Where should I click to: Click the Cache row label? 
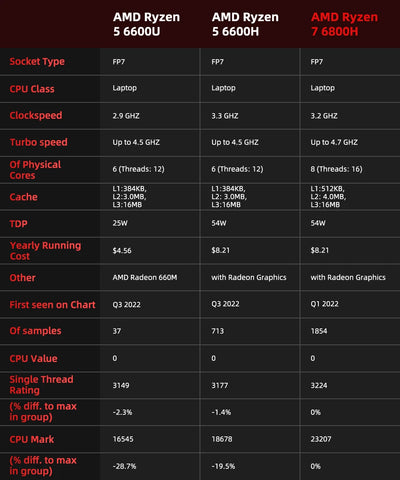(23, 197)
